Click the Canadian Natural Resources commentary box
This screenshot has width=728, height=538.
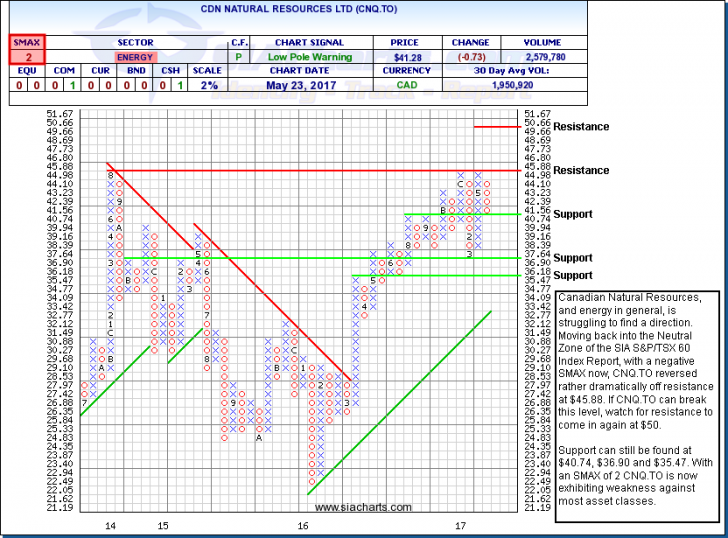coord(636,399)
